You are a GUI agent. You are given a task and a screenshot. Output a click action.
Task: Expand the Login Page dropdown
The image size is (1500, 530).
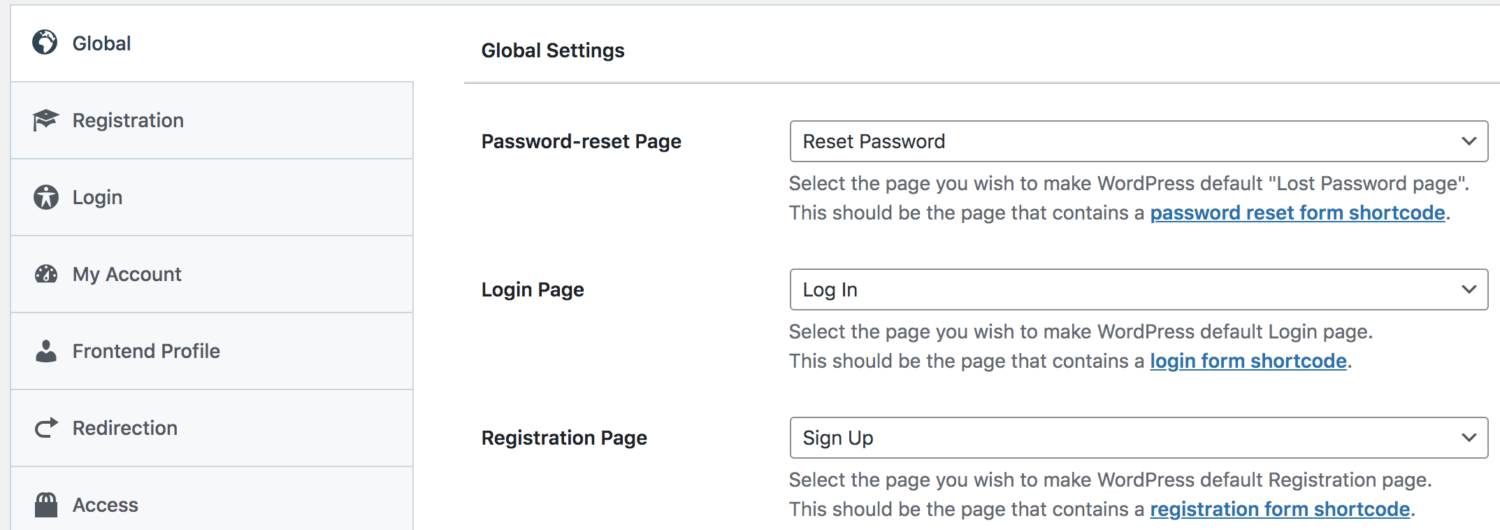[x=1138, y=290]
